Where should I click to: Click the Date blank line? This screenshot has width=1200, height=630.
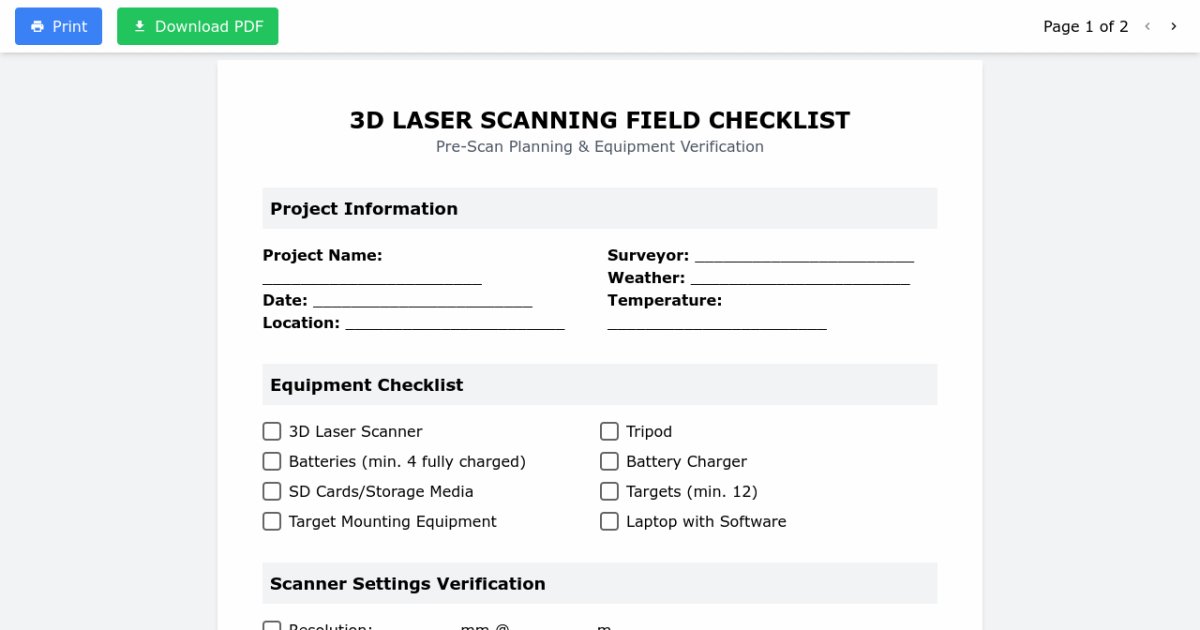click(422, 302)
